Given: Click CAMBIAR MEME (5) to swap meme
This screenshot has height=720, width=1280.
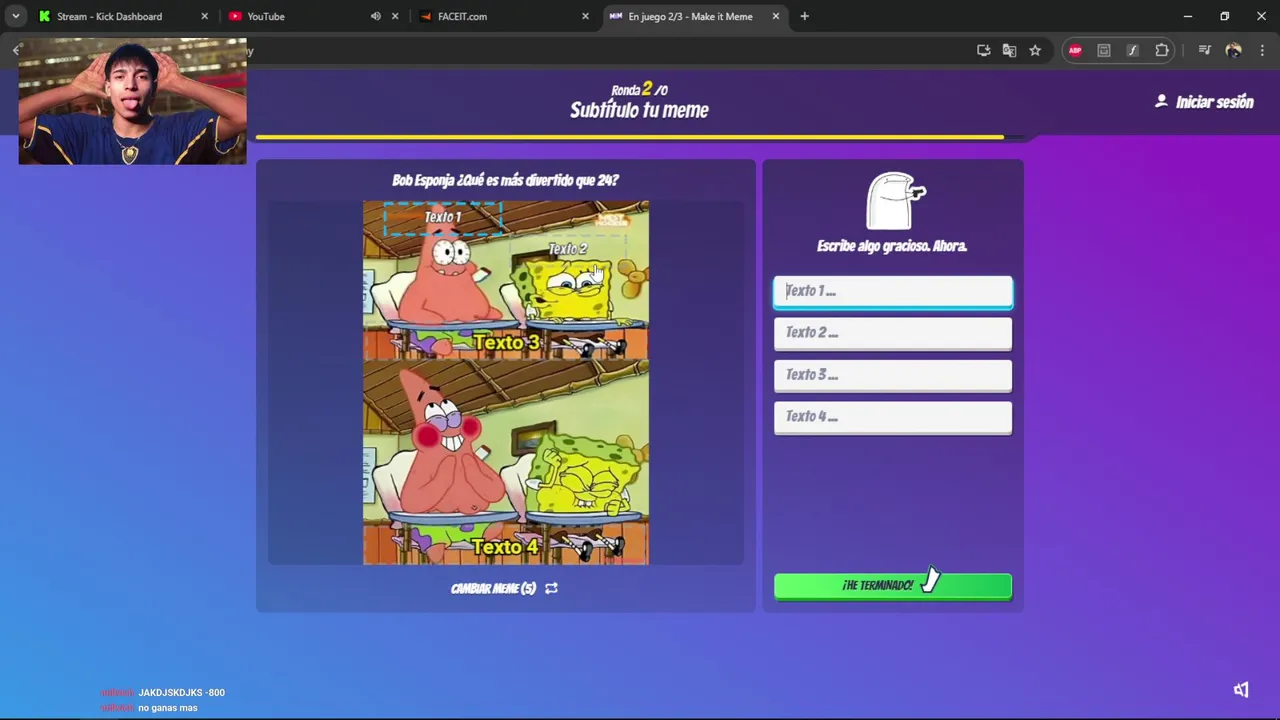Looking at the screenshot, I should point(504,588).
